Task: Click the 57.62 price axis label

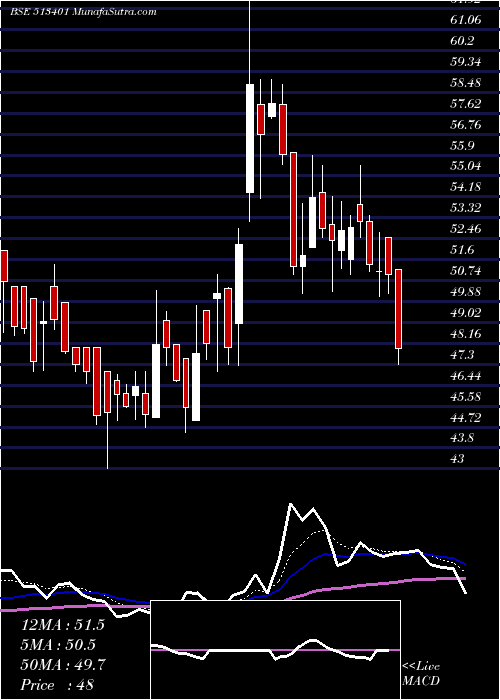Action: click(466, 104)
